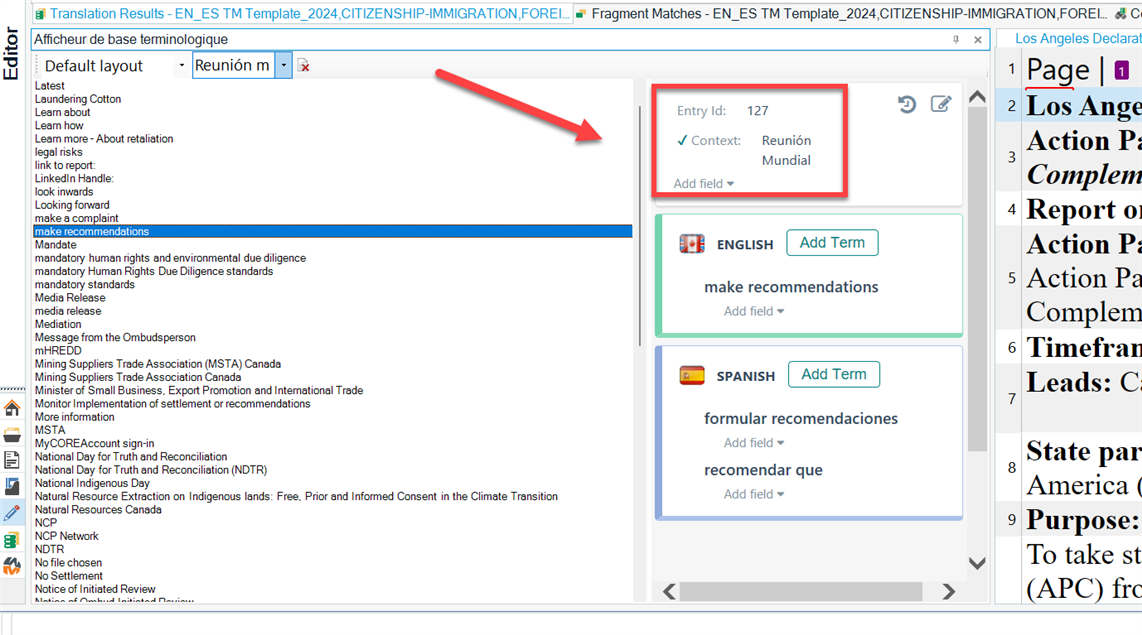Expand Add field under make recommendations
The width and height of the screenshot is (1142, 635).
754,311
